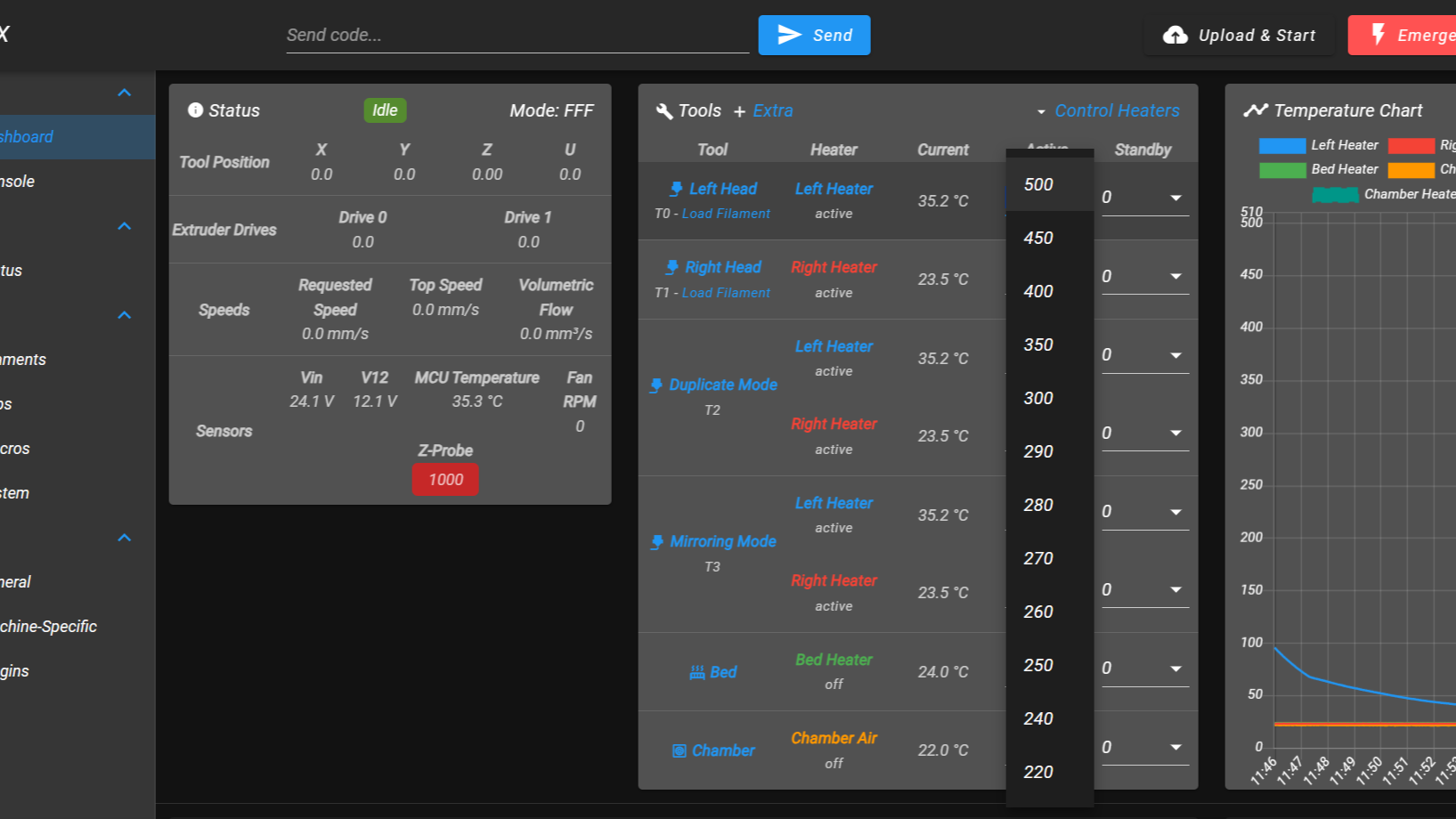The image size is (1456, 819).
Task: Select 290 from temperature list
Action: coord(1050,451)
